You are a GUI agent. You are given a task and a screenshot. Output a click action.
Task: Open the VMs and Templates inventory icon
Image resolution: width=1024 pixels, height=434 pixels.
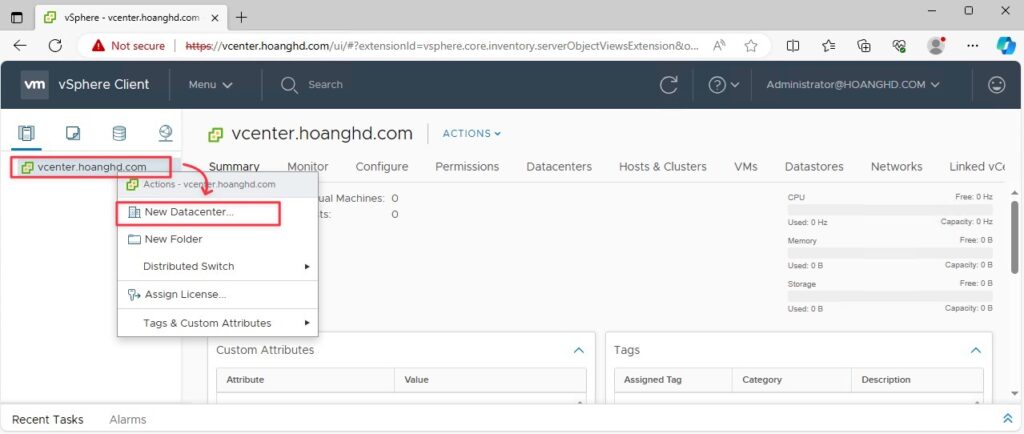(73, 133)
